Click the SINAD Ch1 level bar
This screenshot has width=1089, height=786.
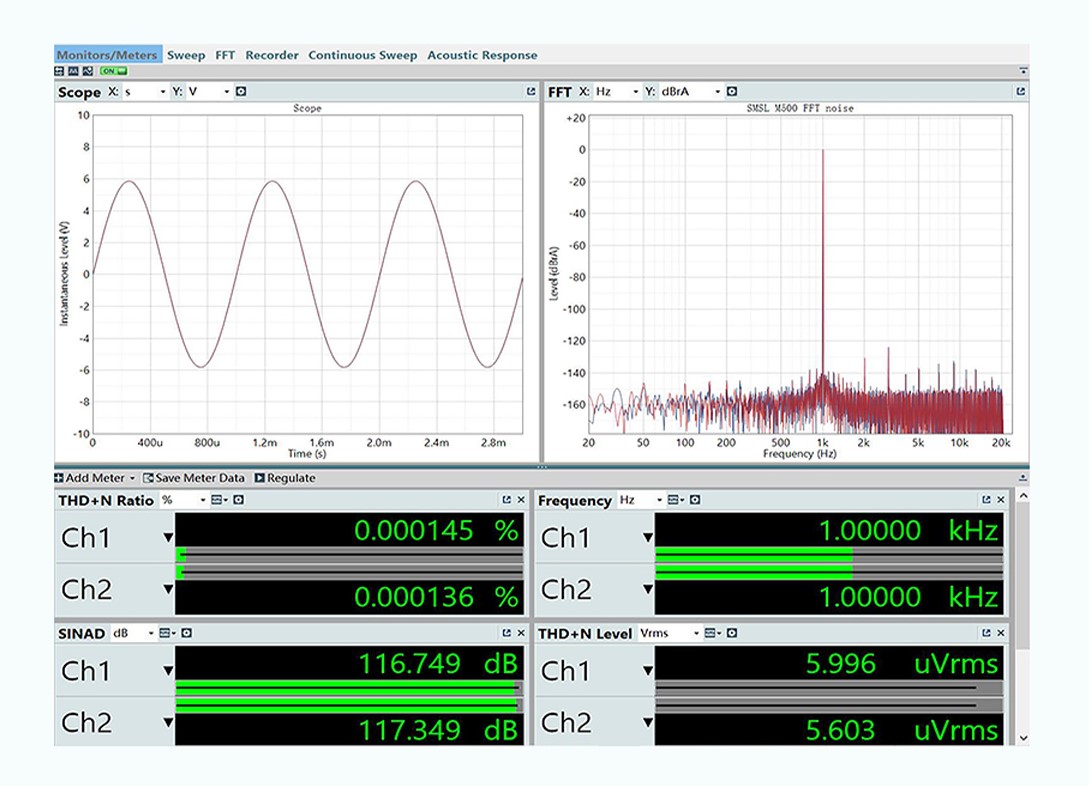pyautogui.click(x=348, y=688)
